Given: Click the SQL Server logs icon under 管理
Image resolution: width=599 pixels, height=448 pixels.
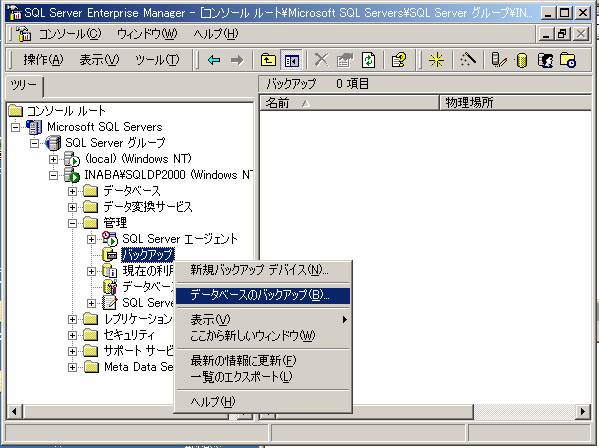Looking at the screenshot, I should pyautogui.click(x=110, y=303).
